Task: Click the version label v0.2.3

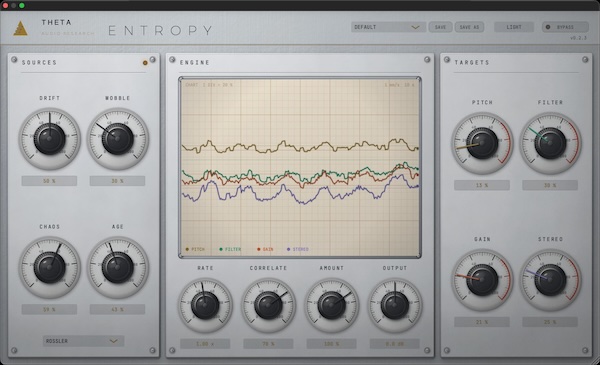Action: click(578, 38)
